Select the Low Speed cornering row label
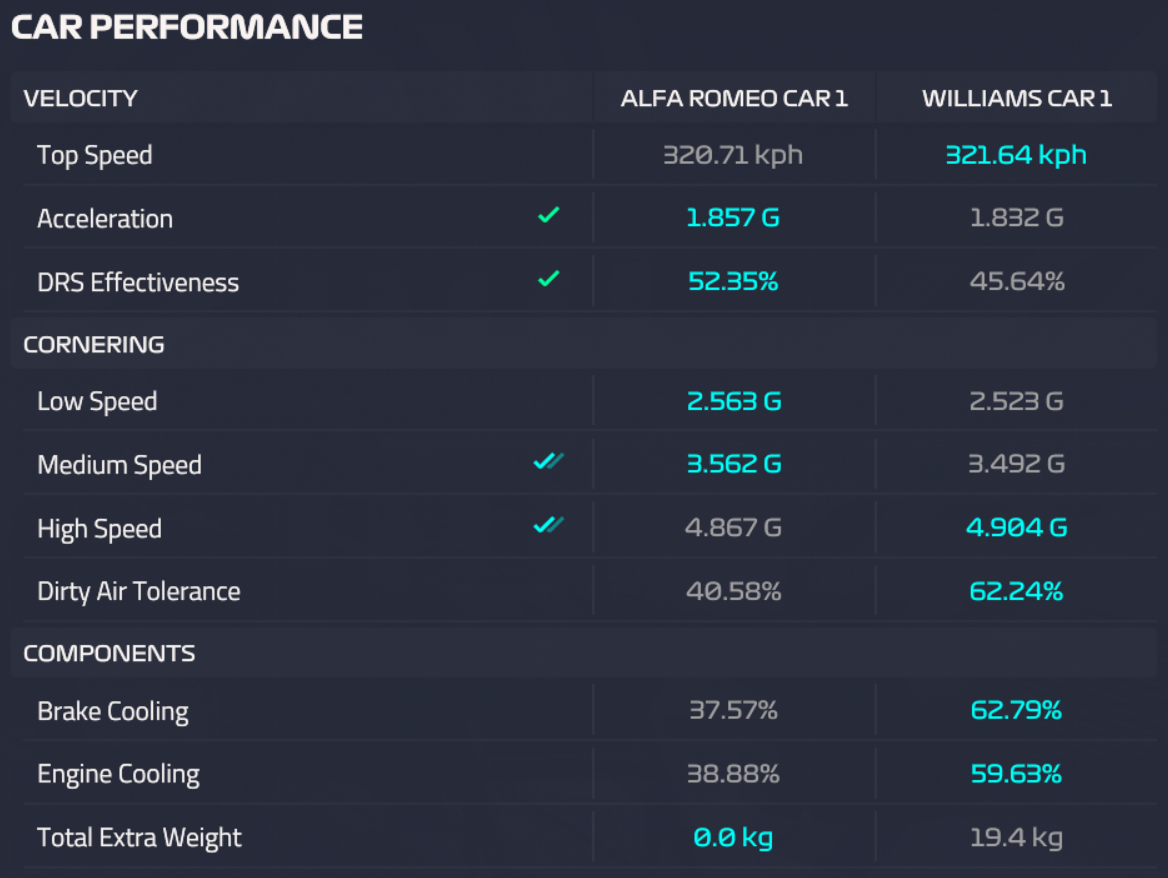The image size is (1168, 878). coord(97,401)
